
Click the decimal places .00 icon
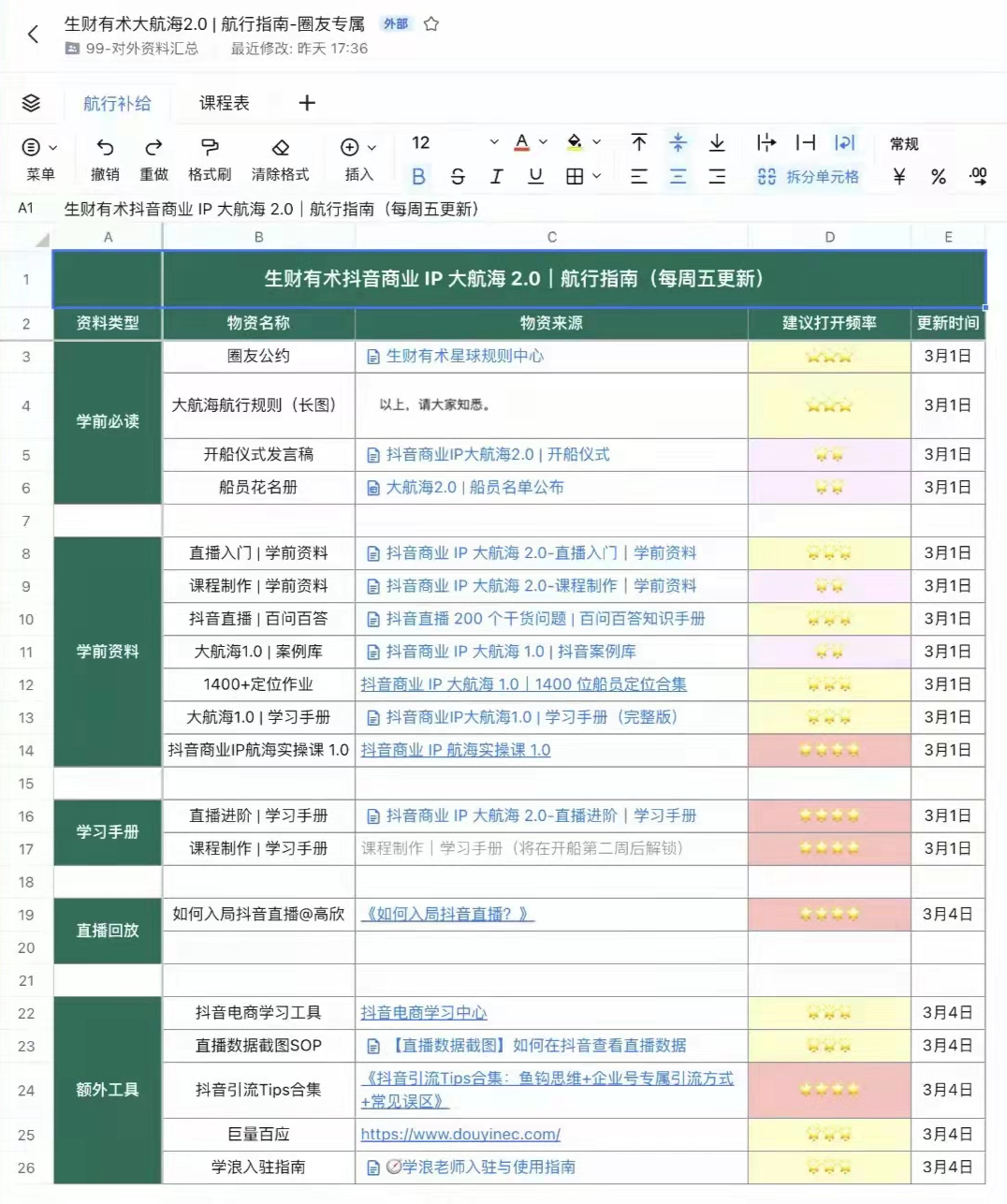[978, 176]
